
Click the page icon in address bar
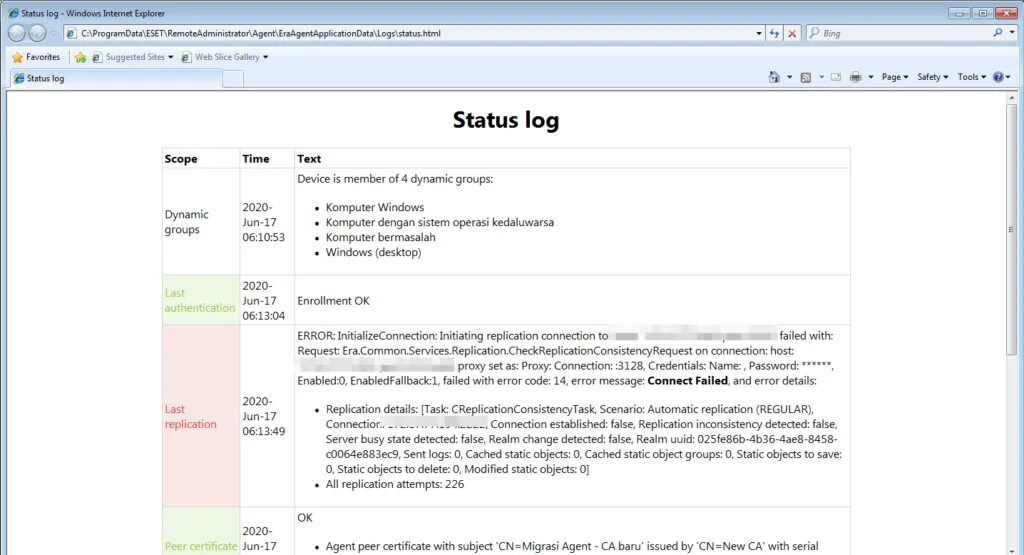(72, 33)
